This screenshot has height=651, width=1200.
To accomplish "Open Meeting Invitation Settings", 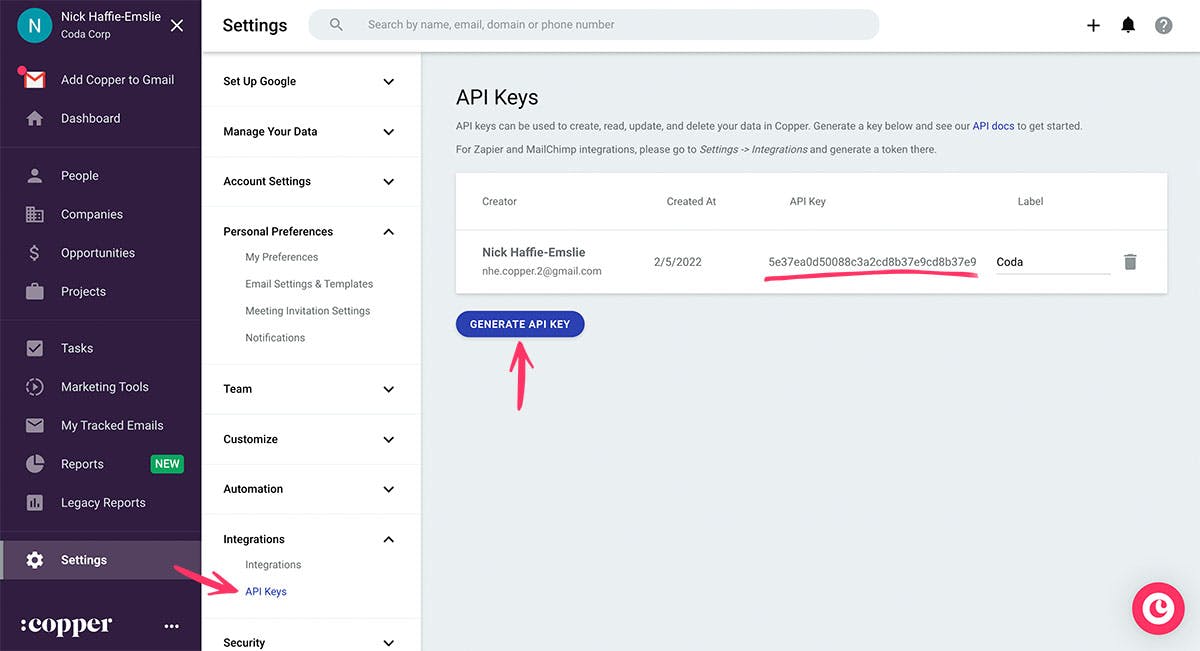I will tap(308, 311).
